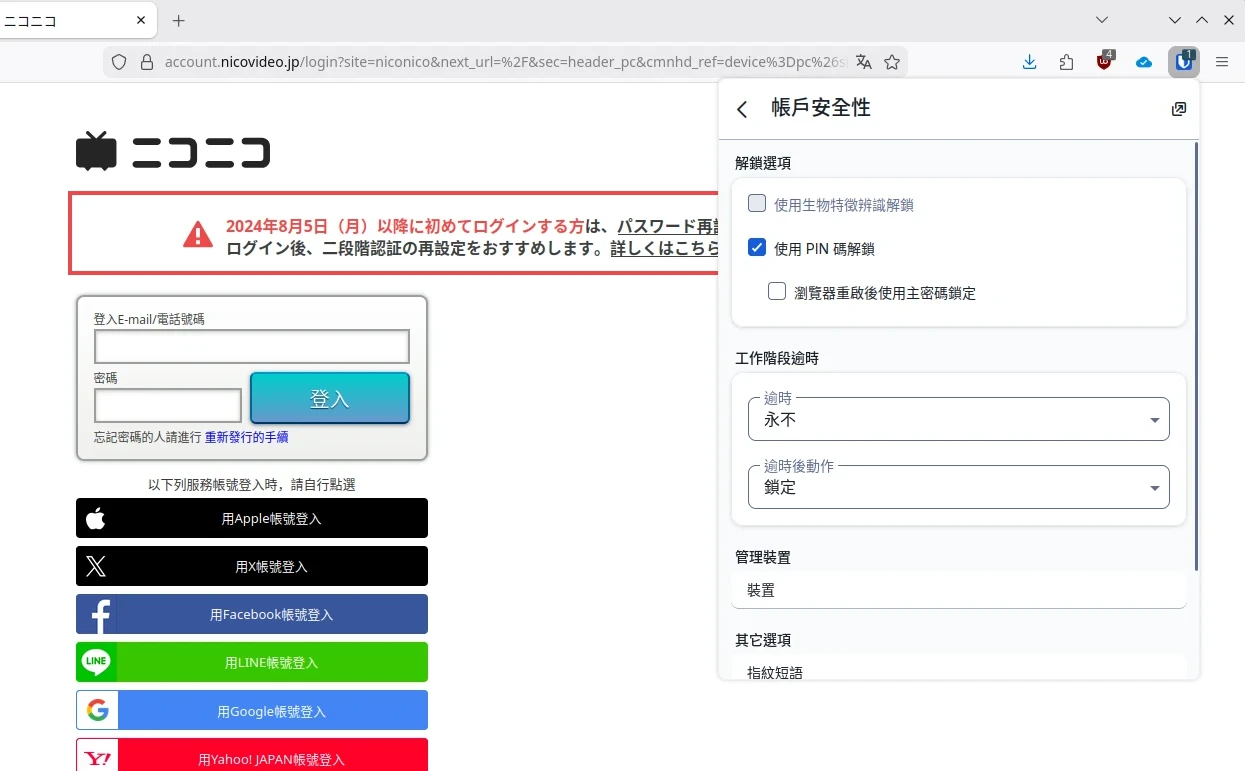Screen dimensions: 1245x771
Task: Open the 重新發行的手續 link
Action: 247,438
